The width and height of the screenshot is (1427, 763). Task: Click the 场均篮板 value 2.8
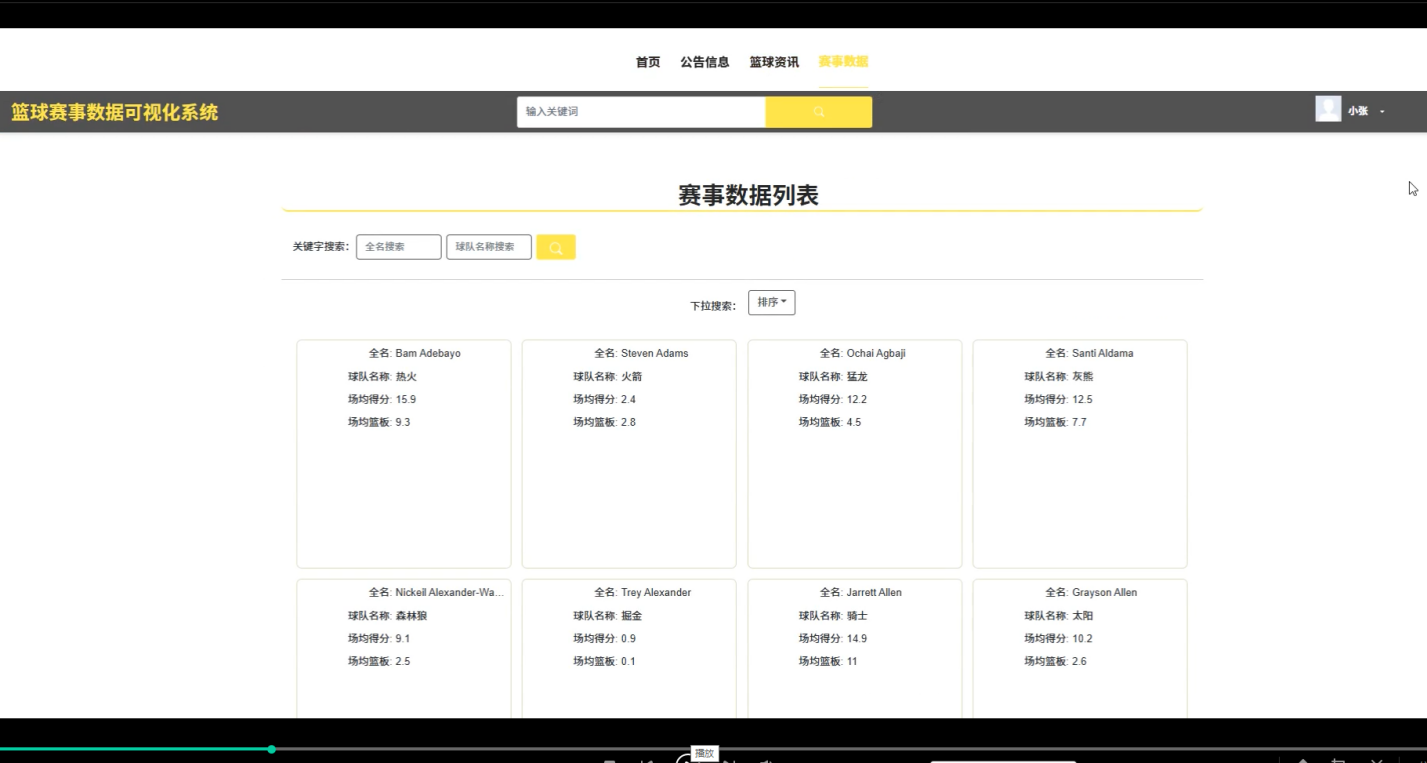click(x=628, y=423)
